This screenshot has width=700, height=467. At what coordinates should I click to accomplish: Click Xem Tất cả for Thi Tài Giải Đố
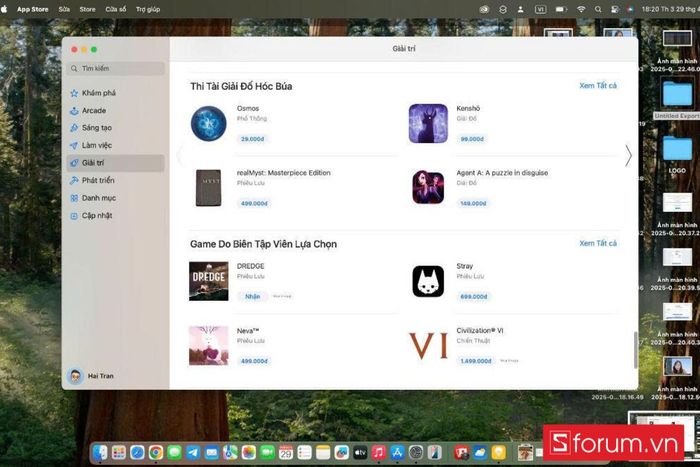coord(598,85)
